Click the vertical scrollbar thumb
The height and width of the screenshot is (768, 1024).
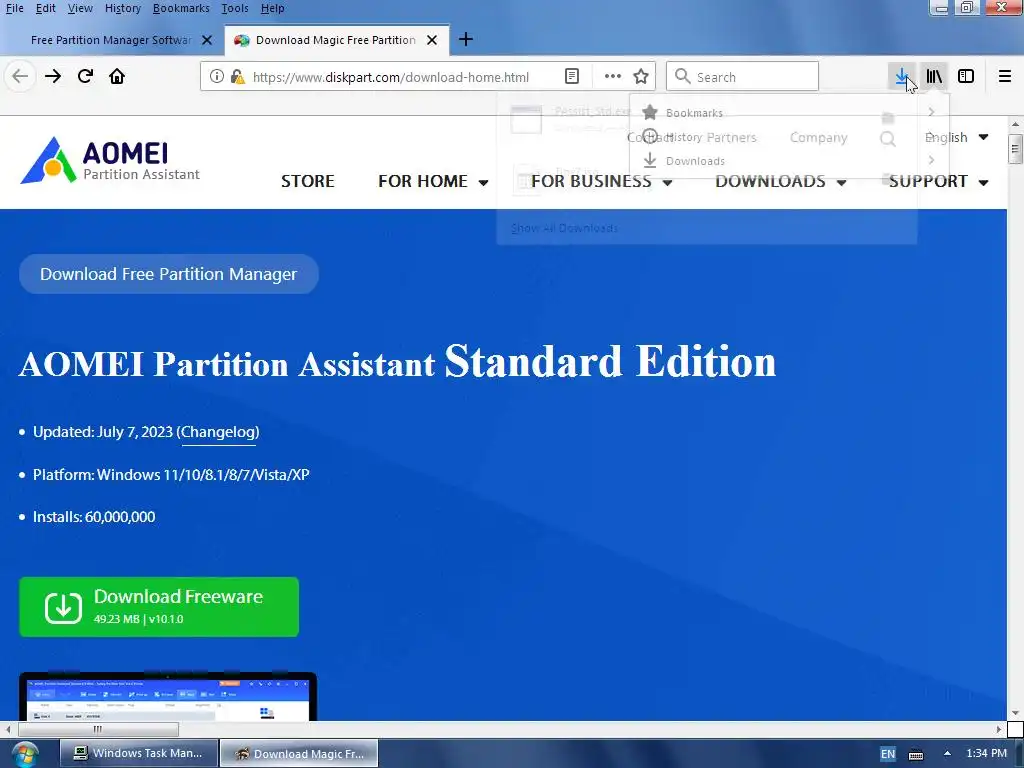click(1015, 148)
